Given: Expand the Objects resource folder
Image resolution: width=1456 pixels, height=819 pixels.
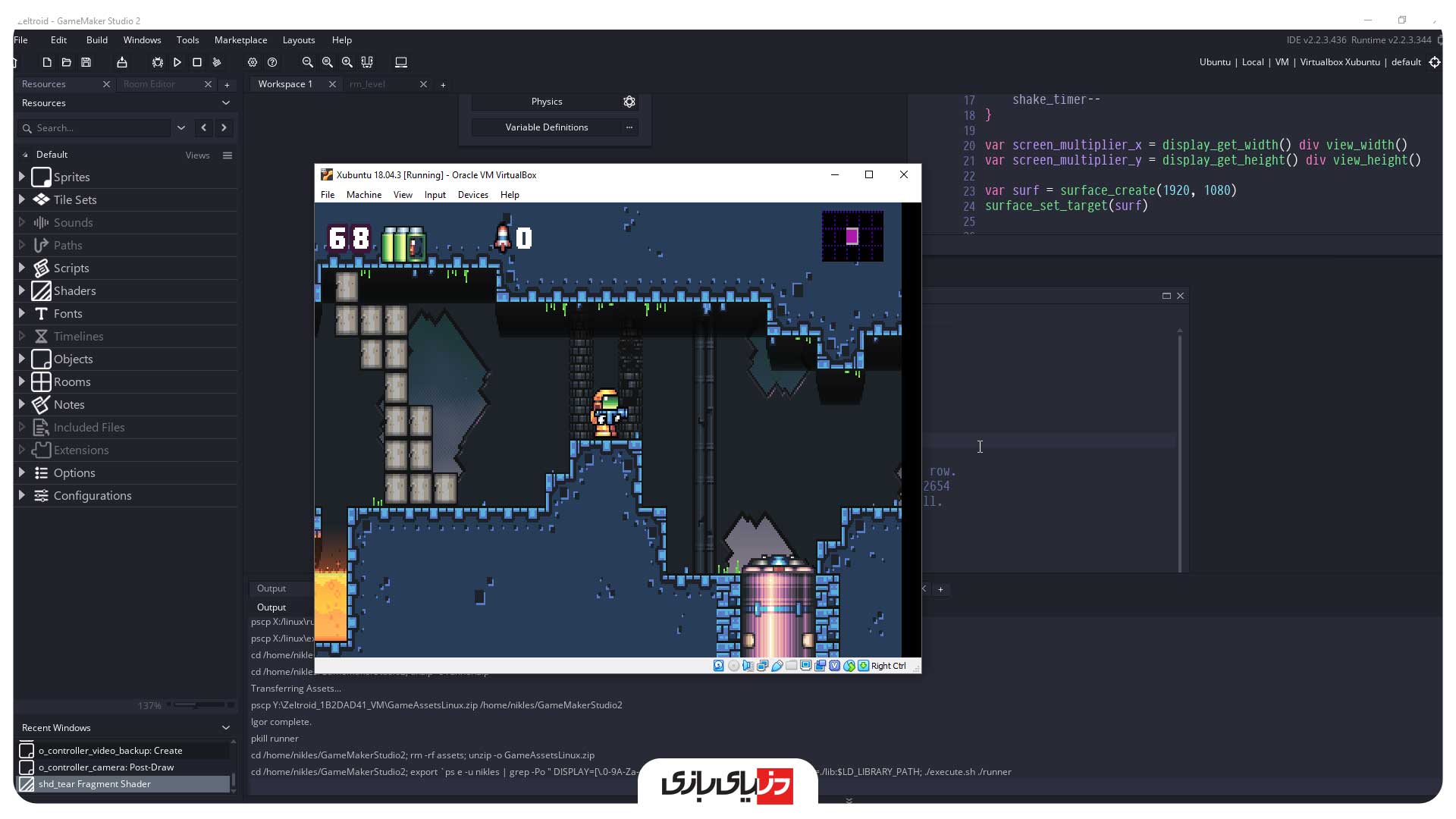Looking at the screenshot, I should click(x=22, y=359).
